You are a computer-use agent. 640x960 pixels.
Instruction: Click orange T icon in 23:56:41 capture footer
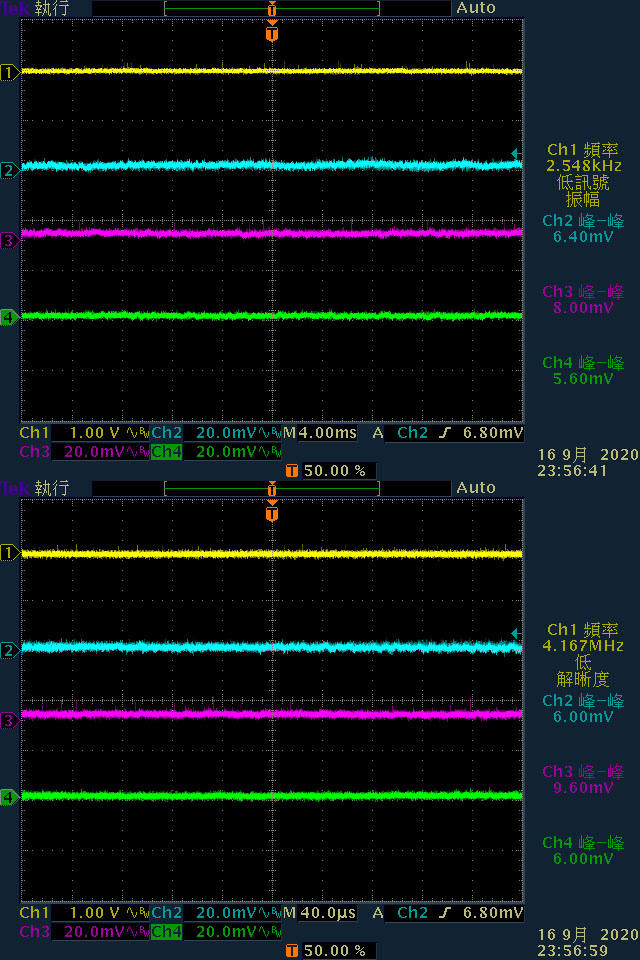[x=292, y=470]
